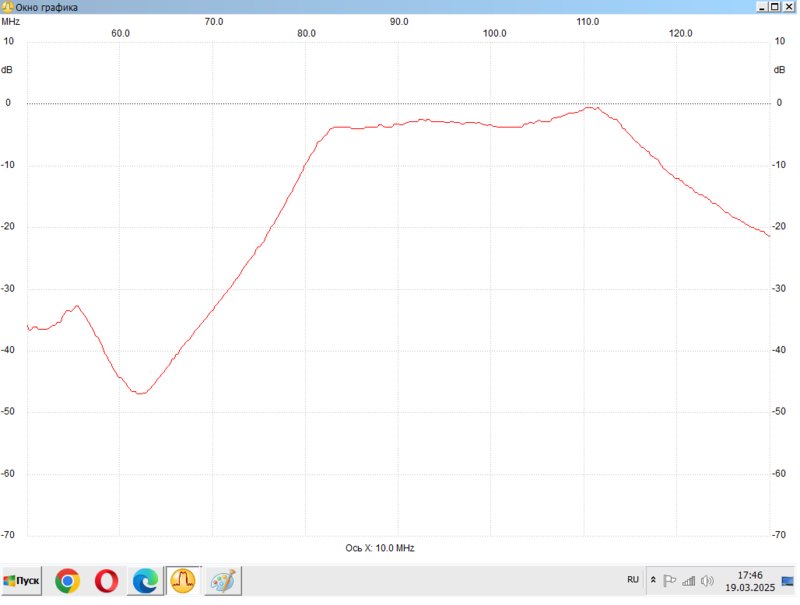Minimize the Окно графика window

coord(760,6)
